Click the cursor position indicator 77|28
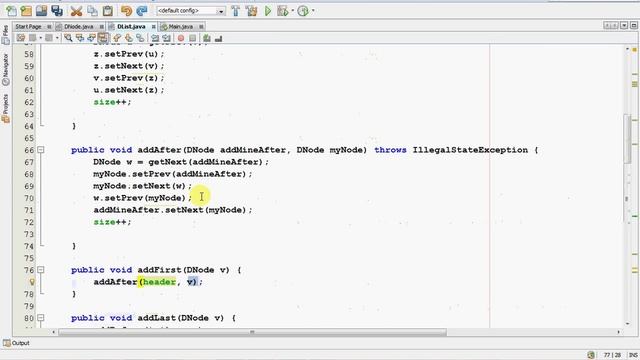 (x=612, y=355)
